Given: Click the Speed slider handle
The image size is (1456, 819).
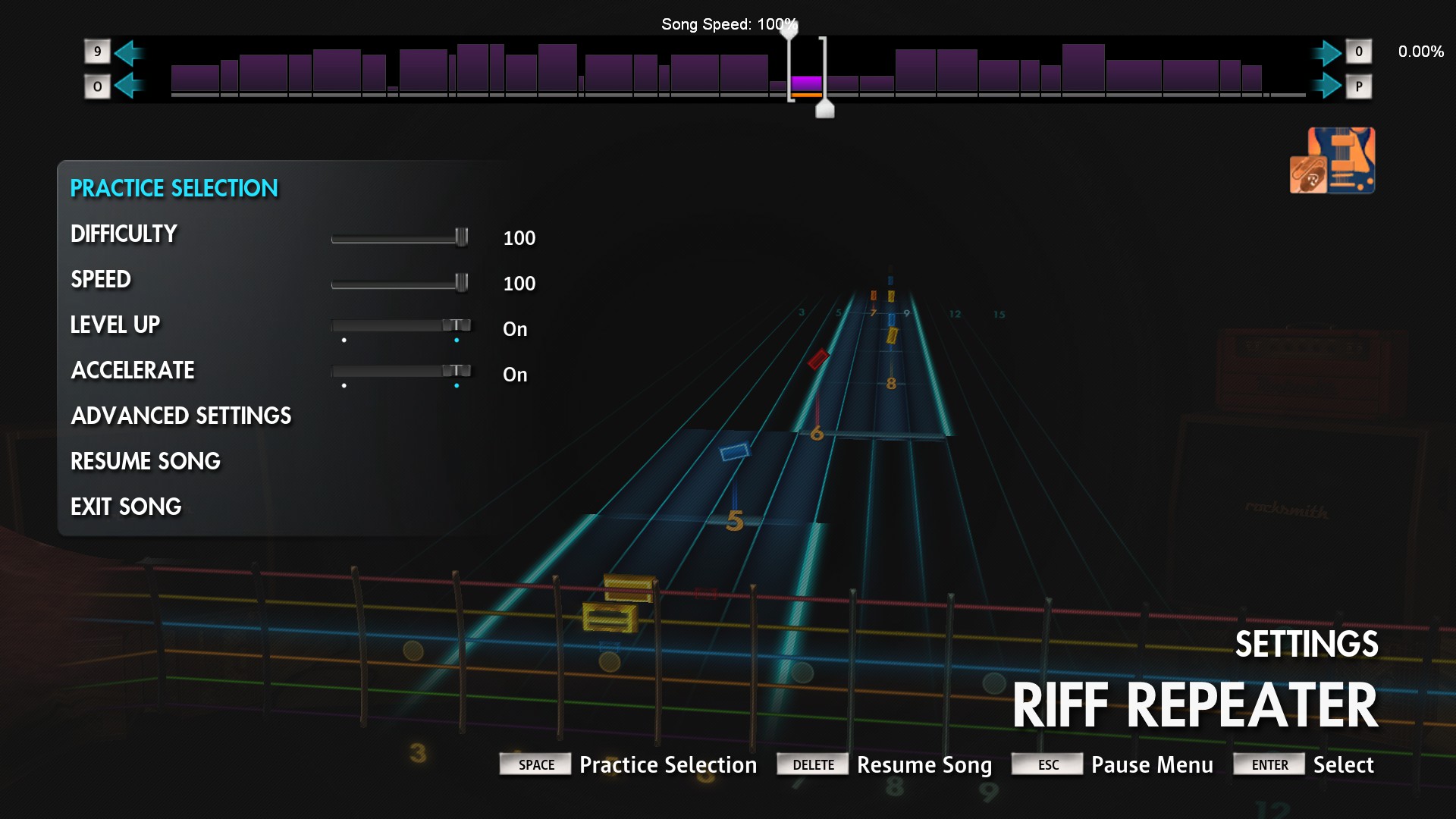Looking at the screenshot, I should pos(461,283).
